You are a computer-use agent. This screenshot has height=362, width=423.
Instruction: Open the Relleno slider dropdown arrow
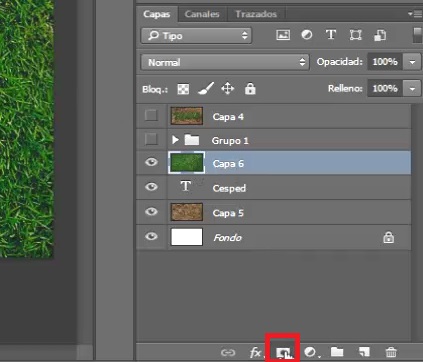(412, 89)
